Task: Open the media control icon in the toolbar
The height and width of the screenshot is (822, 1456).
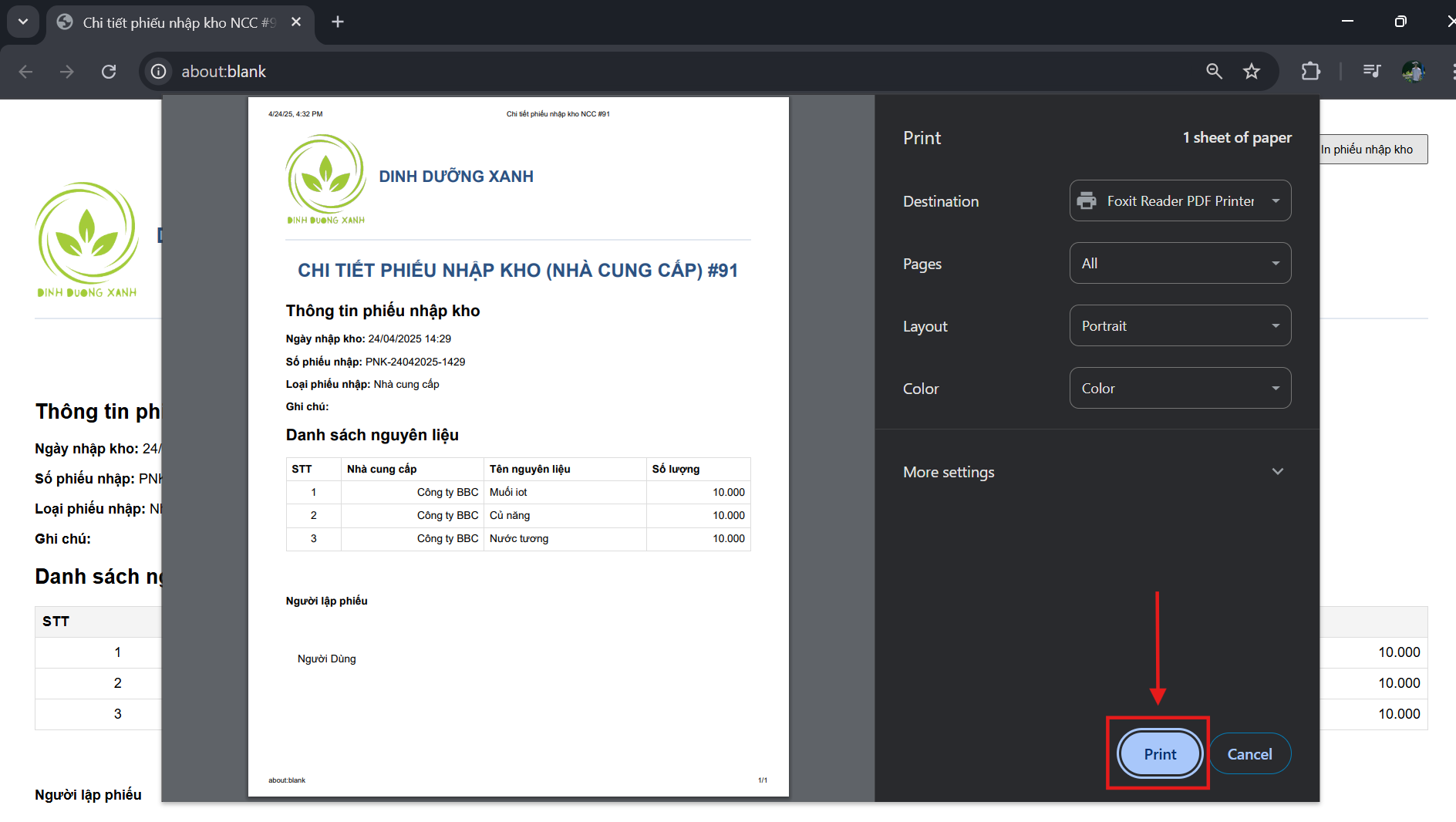Action: click(1371, 72)
